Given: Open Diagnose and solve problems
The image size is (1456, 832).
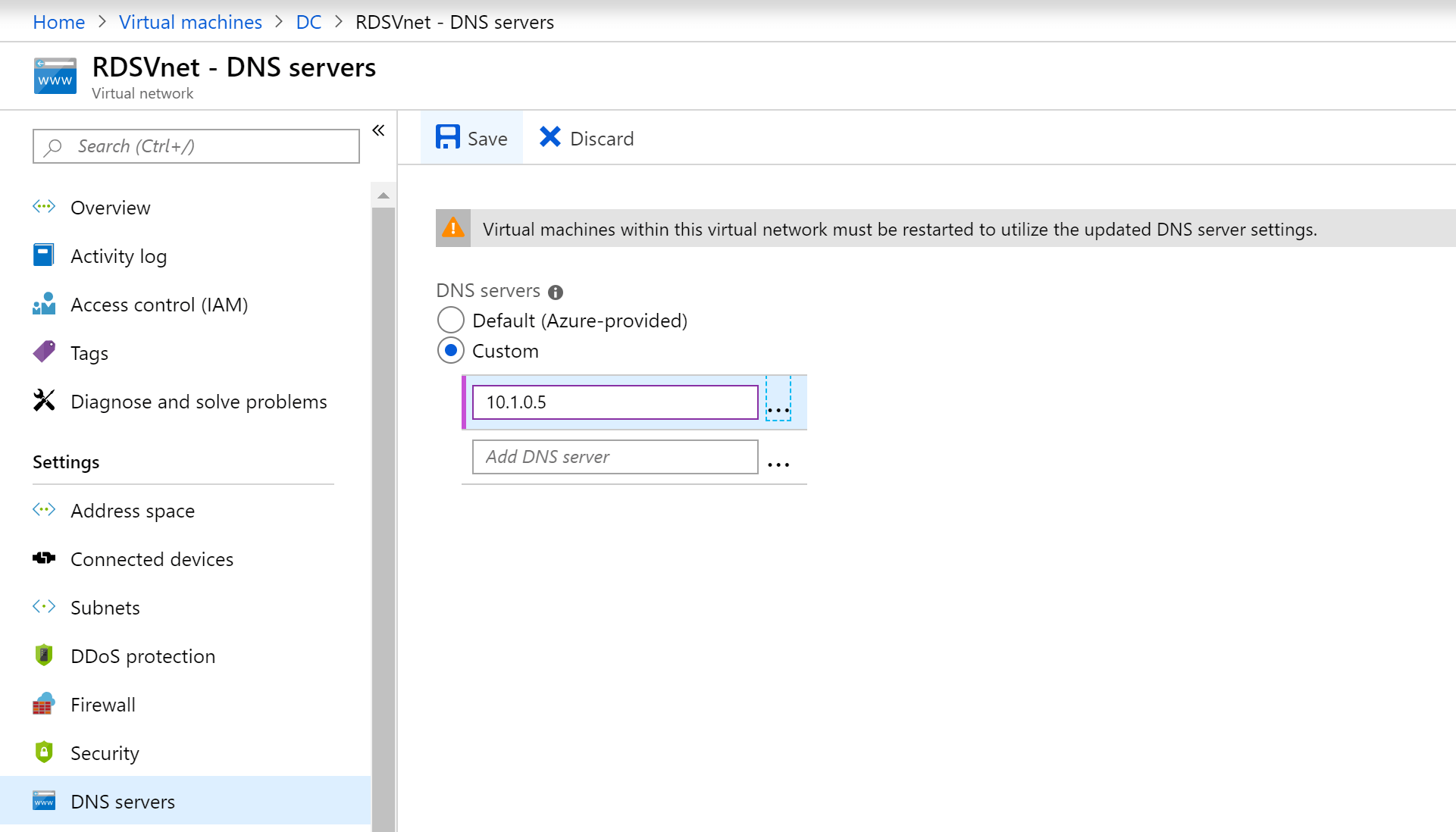Looking at the screenshot, I should 198,401.
